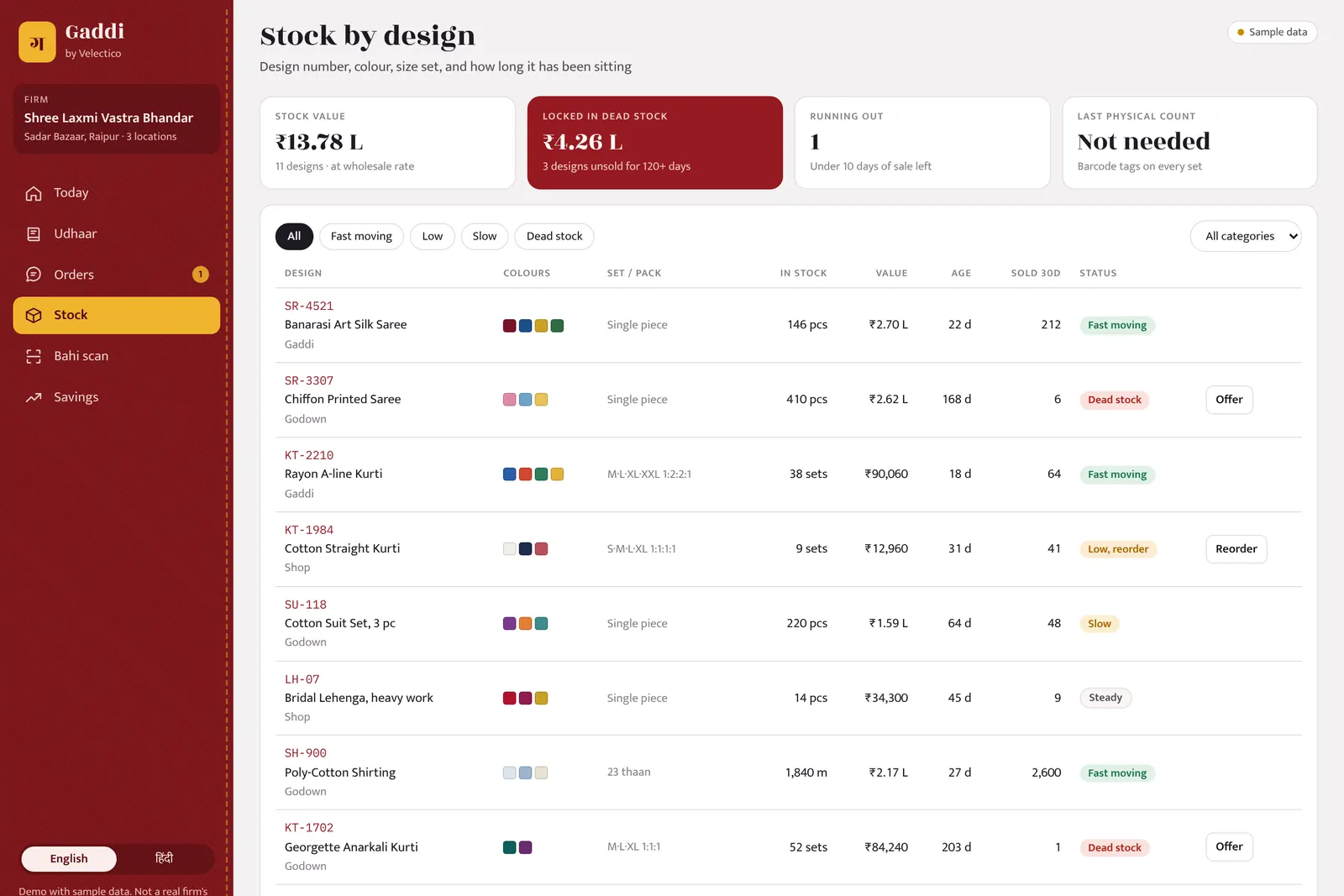Switch language to English
This screenshot has width=1344, height=896.
[x=69, y=858]
